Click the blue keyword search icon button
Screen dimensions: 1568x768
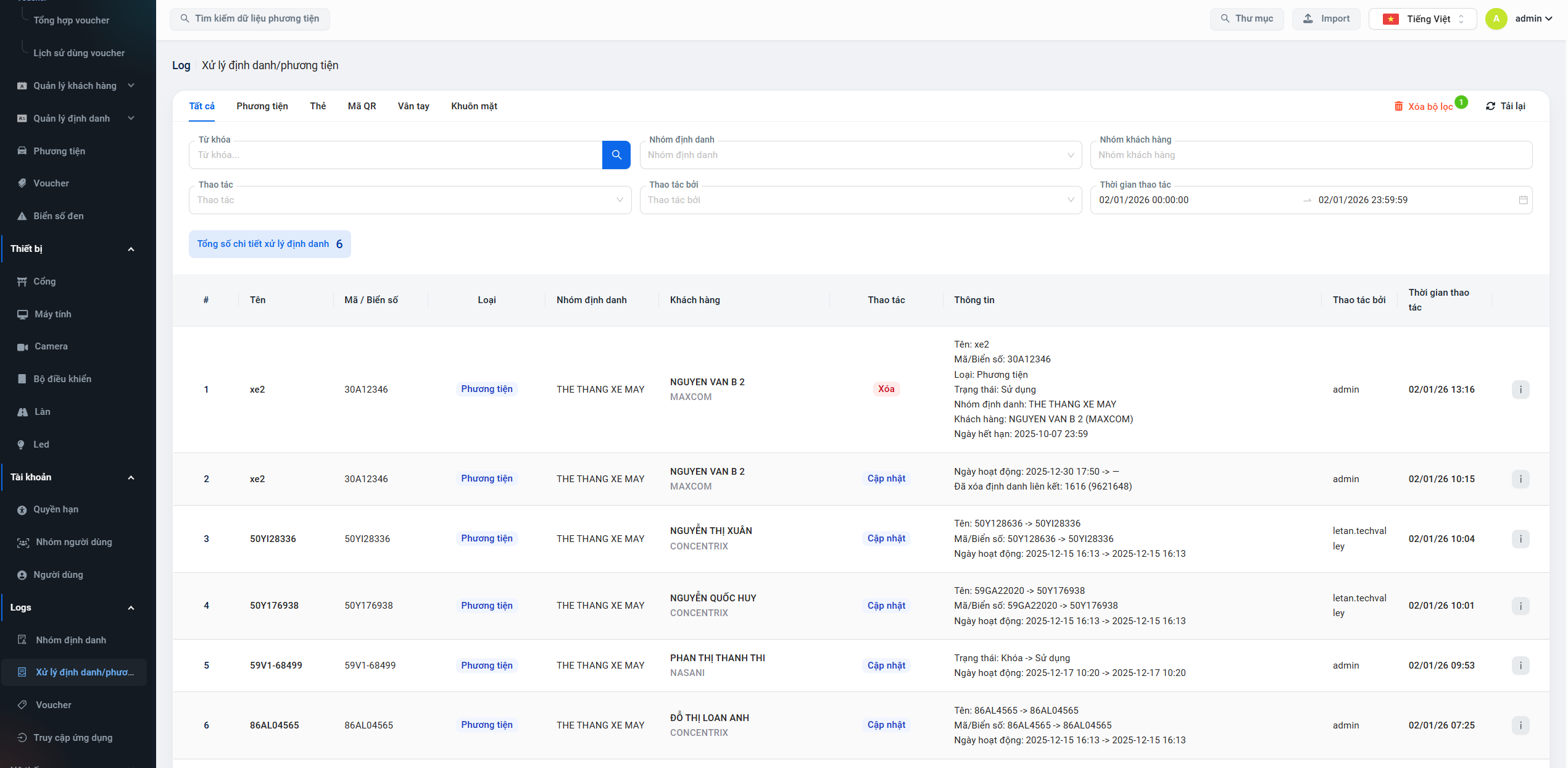point(615,155)
